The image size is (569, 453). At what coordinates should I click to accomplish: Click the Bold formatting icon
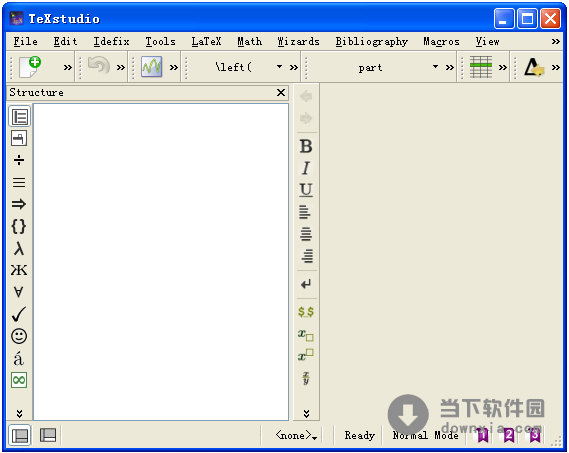tap(306, 147)
